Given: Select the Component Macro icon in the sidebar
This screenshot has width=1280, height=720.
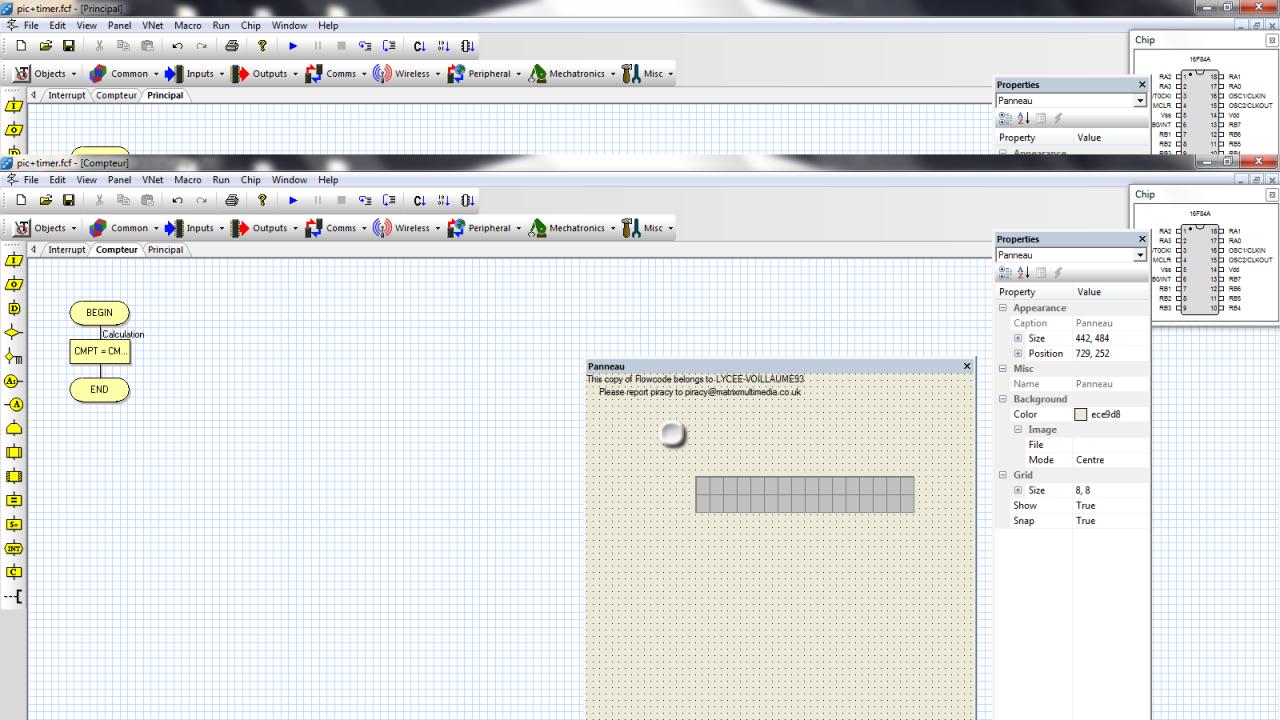Looking at the screenshot, I should click(x=14, y=476).
